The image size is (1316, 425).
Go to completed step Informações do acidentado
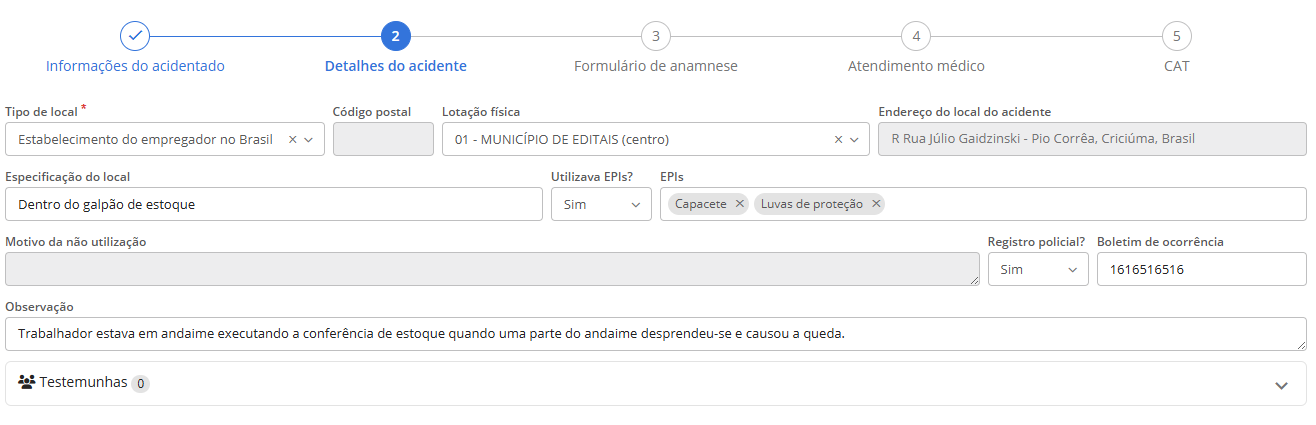[x=135, y=36]
